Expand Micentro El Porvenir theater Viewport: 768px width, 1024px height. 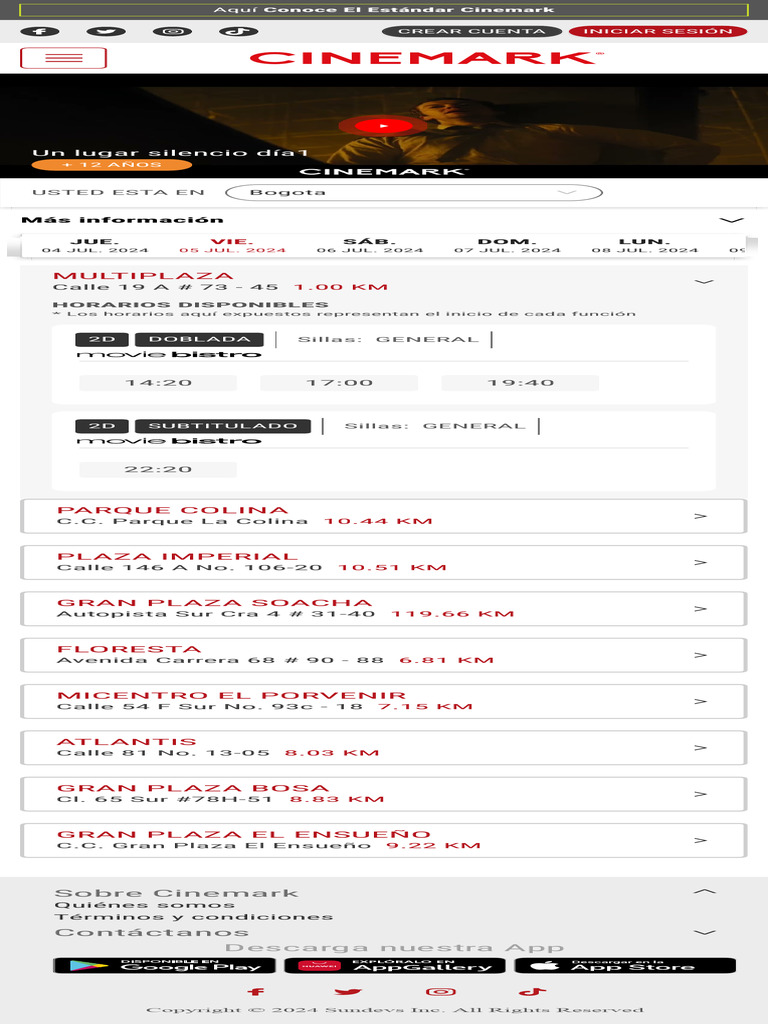(x=384, y=701)
